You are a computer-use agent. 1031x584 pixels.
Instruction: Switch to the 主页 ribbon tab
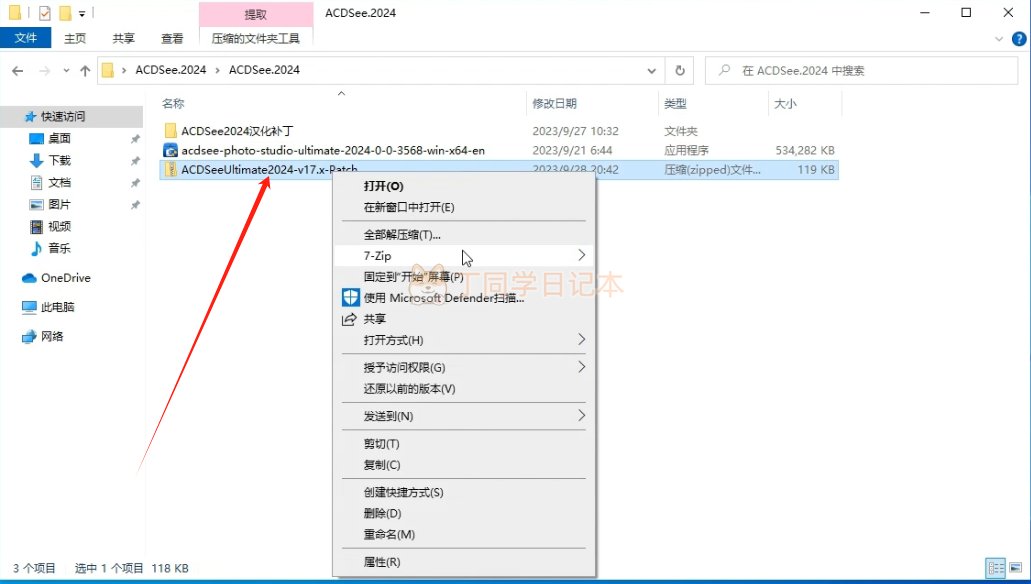point(75,38)
